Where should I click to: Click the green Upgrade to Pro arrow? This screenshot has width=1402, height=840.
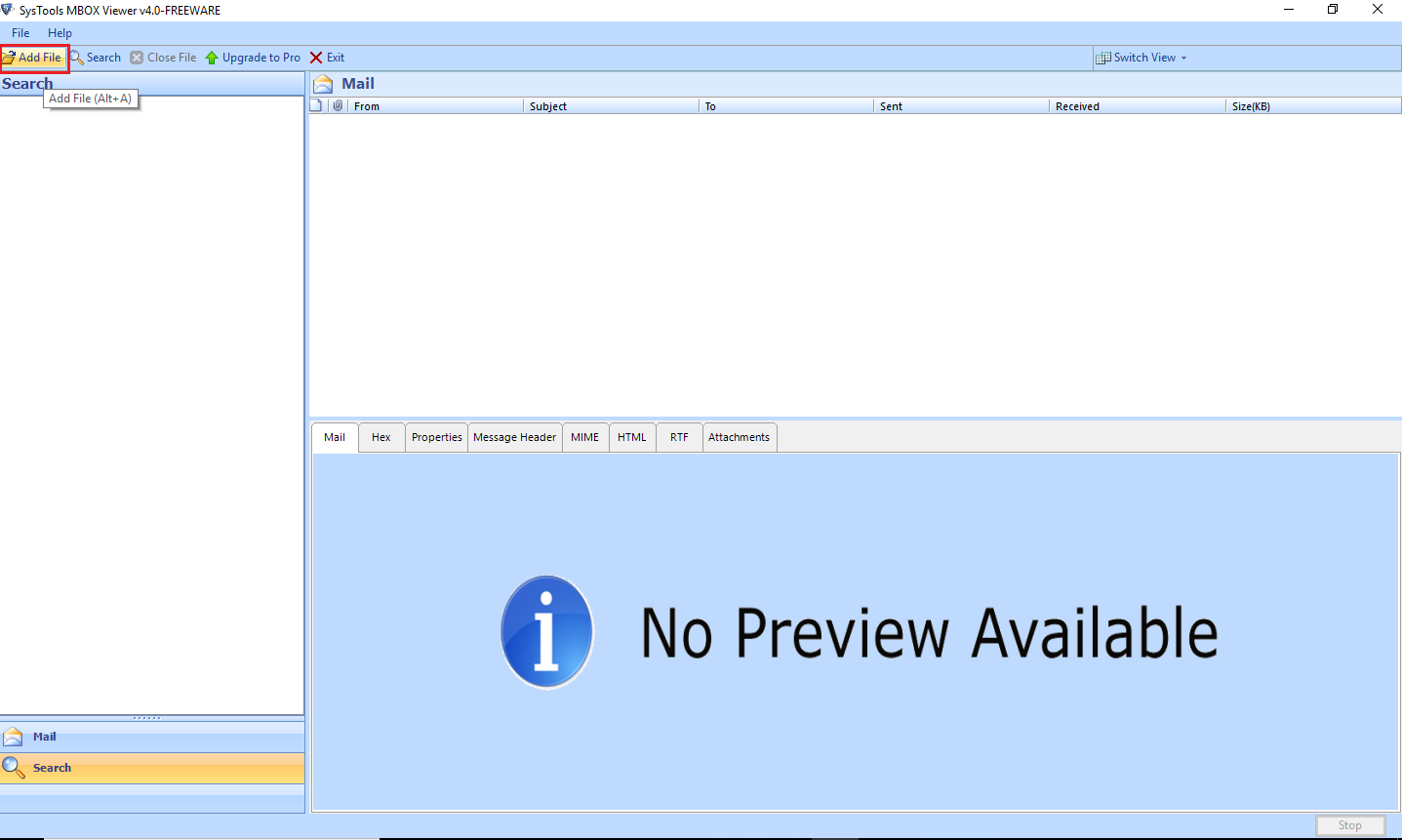click(212, 58)
